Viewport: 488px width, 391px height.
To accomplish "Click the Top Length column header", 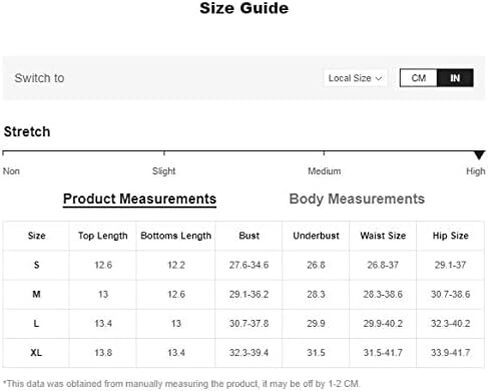I will point(103,236).
